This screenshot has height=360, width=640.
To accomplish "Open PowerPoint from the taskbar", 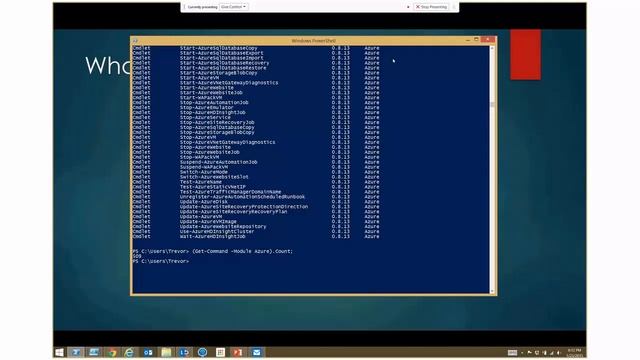I will pyautogui.click(x=238, y=352).
